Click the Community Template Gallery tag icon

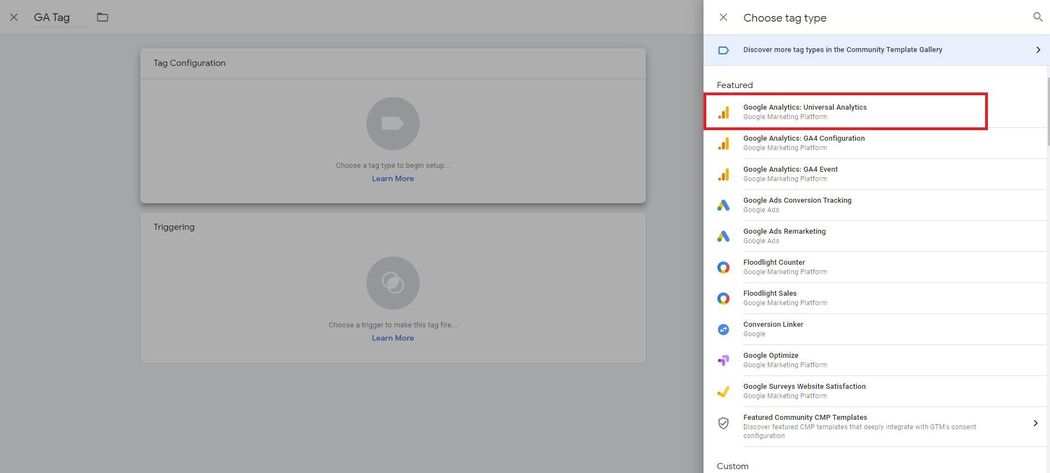pos(723,50)
